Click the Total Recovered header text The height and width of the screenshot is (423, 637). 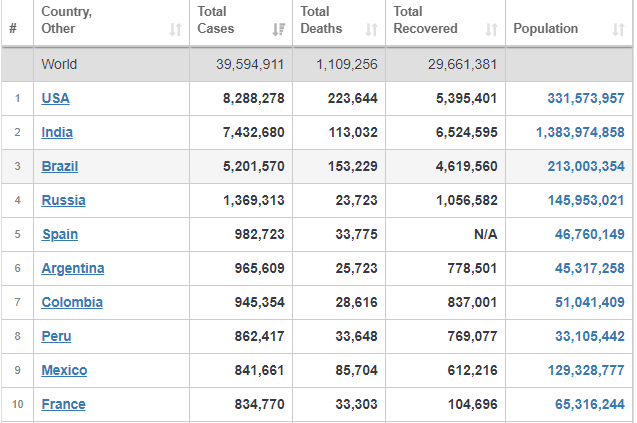tap(425, 20)
